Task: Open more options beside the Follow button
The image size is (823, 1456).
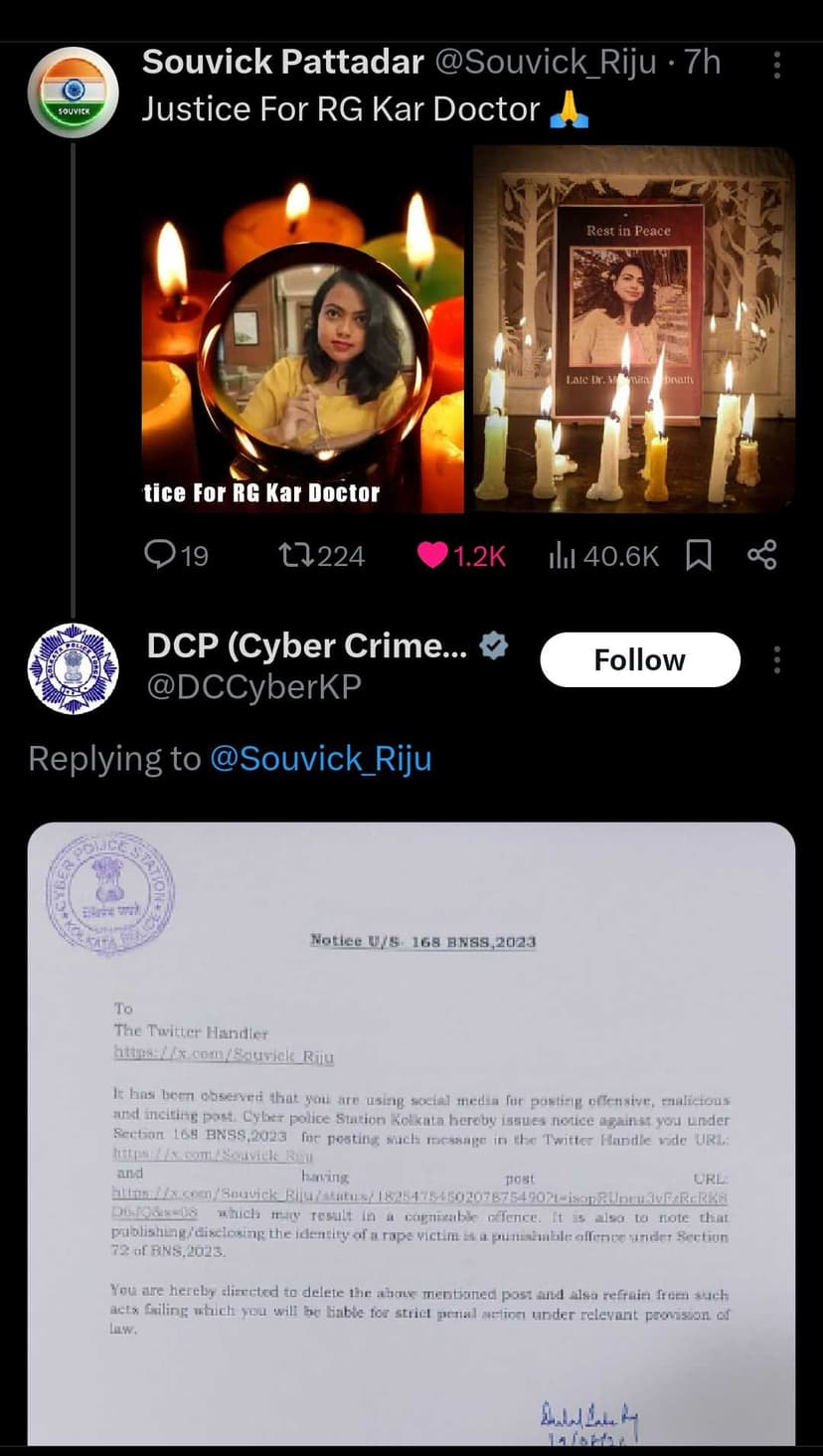Action: point(777,659)
